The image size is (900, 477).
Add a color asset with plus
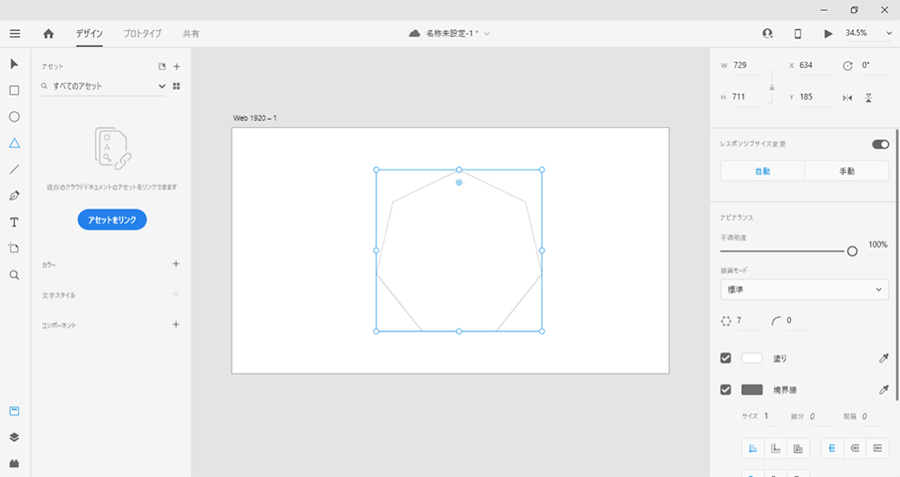point(176,264)
